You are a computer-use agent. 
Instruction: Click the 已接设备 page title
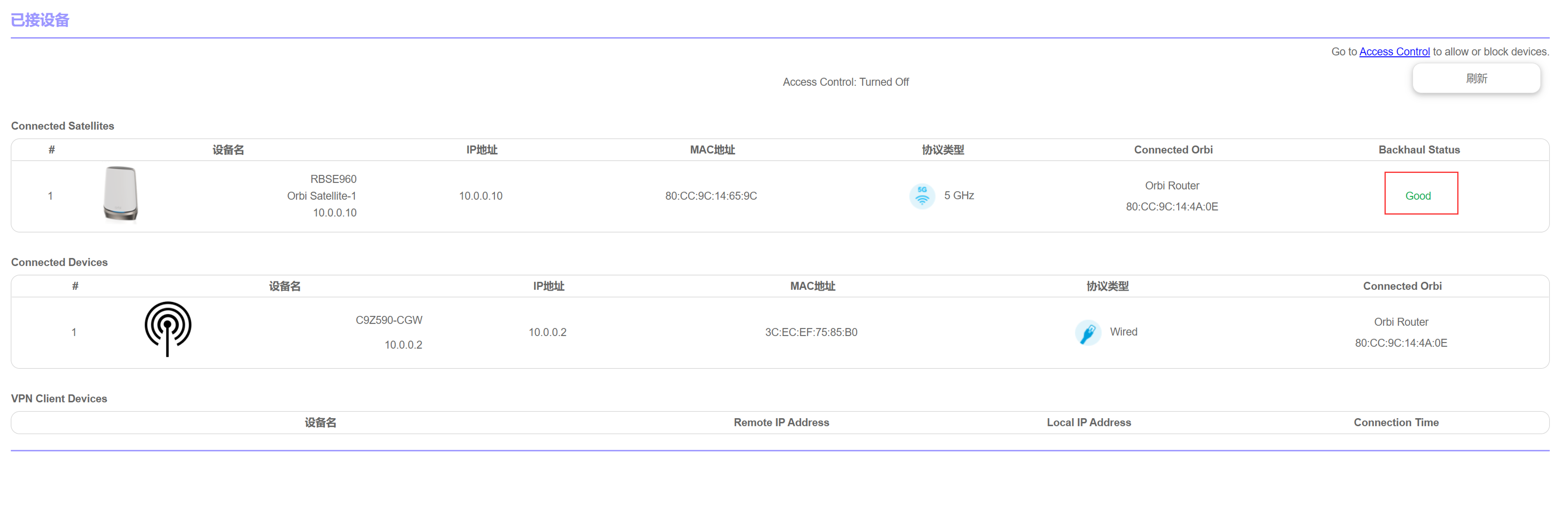40,20
